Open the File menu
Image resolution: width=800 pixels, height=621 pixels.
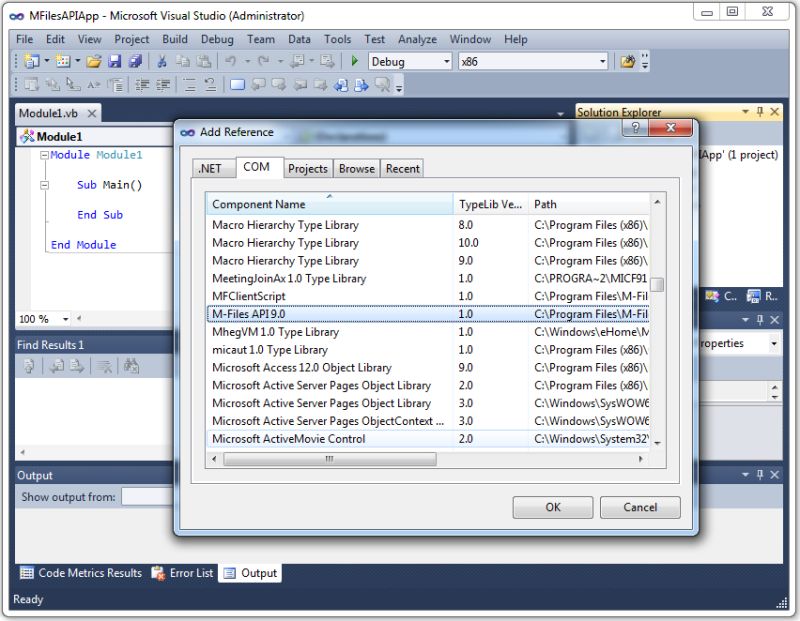(24, 39)
